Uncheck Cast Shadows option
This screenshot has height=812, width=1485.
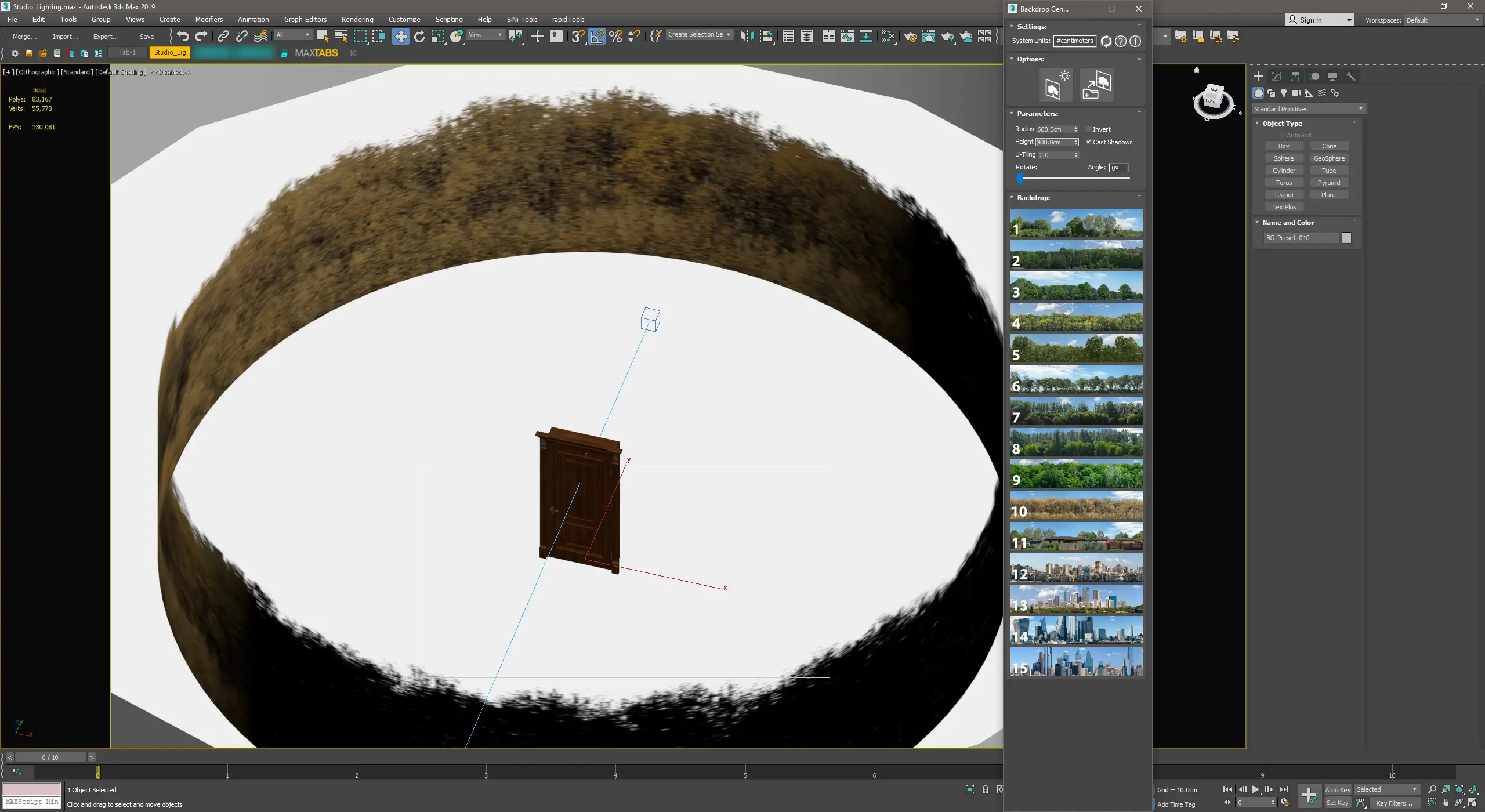(1089, 142)
